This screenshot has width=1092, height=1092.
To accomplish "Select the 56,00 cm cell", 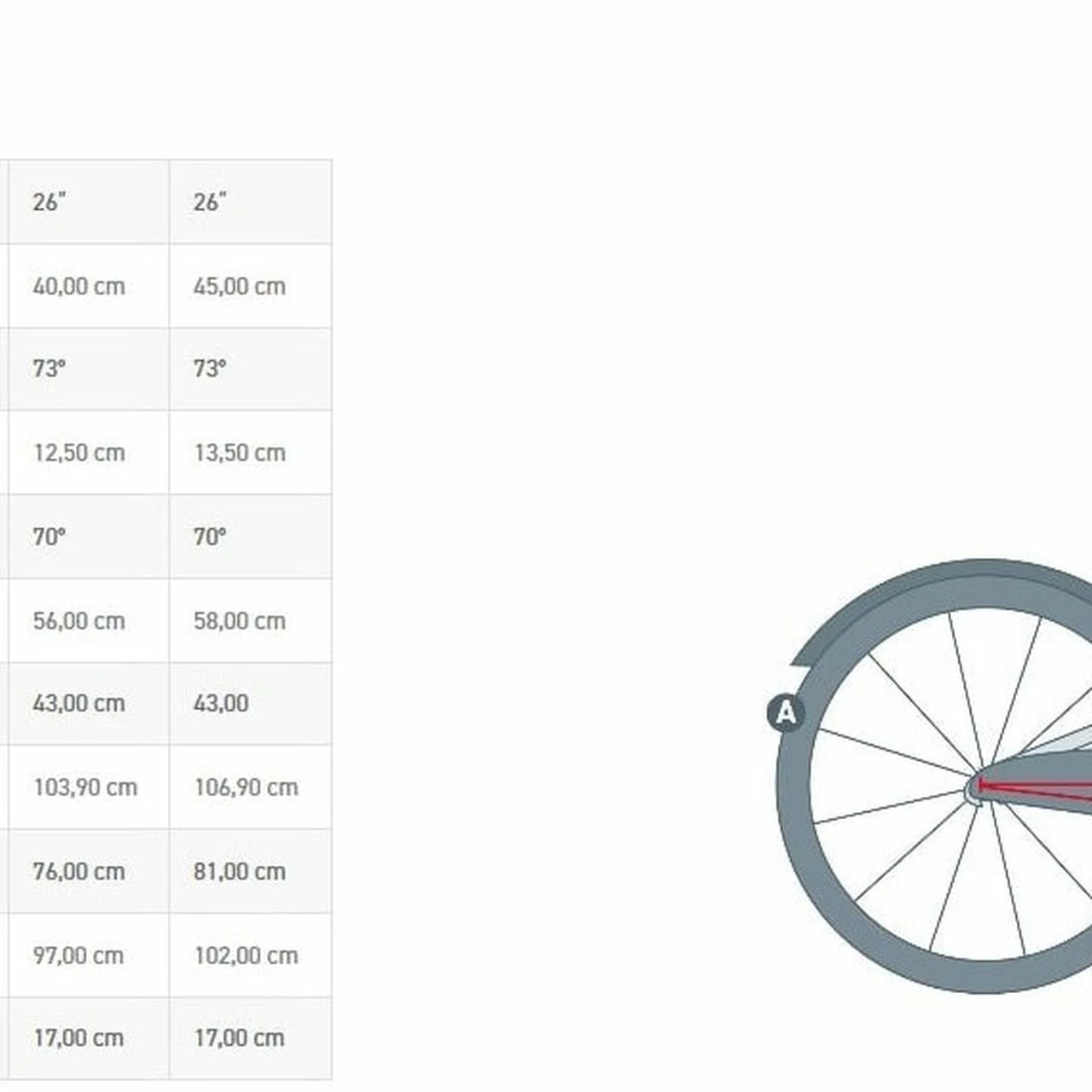I will tap(78, 620).
